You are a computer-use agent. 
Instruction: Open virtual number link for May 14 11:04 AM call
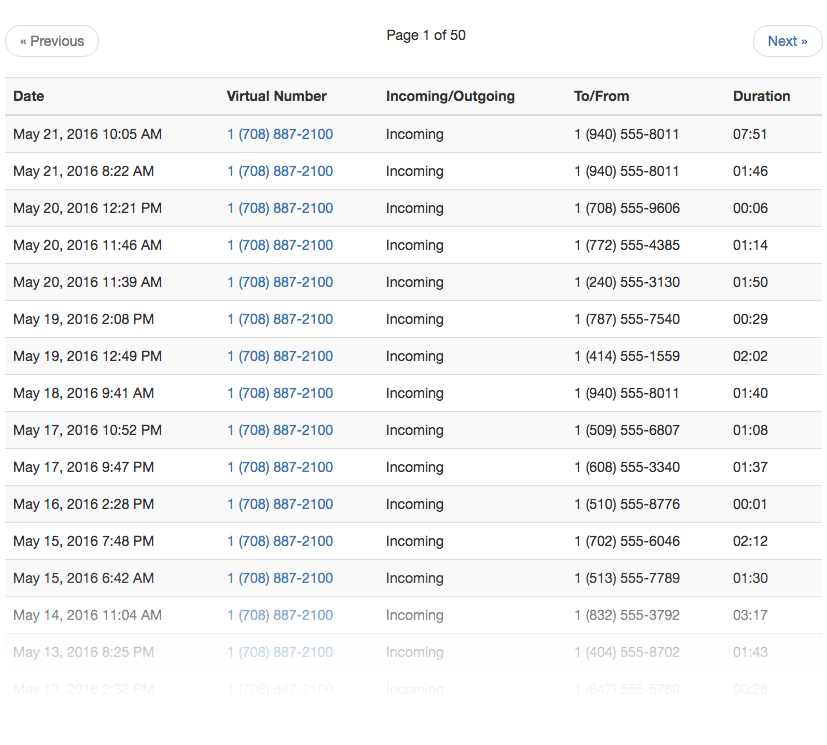click(x=280, y=615)
